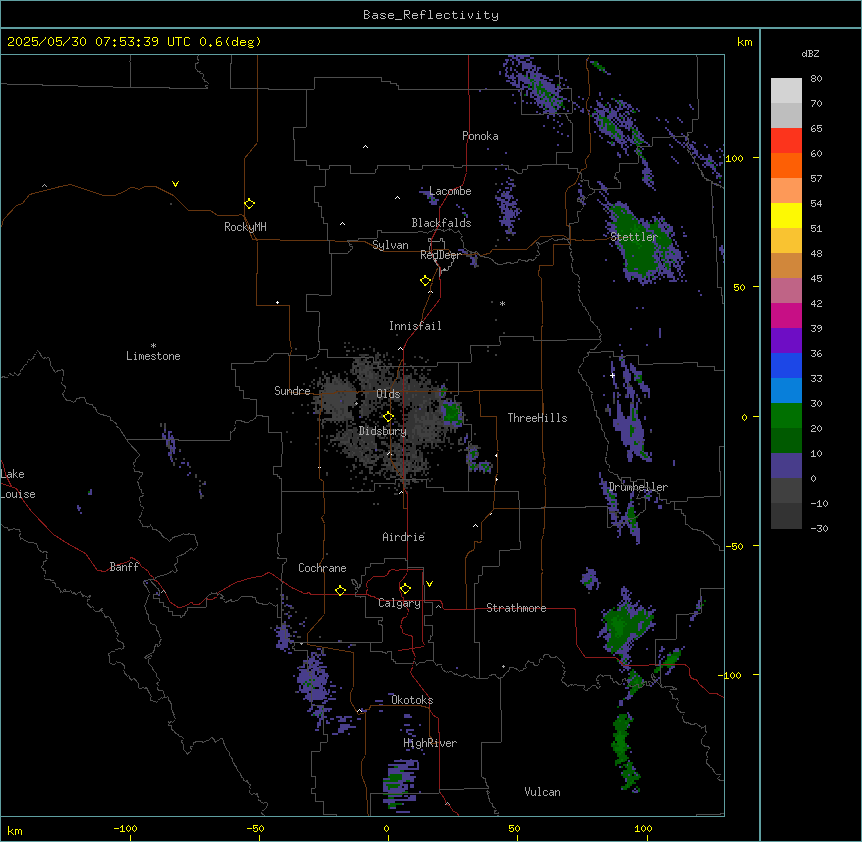Click the yellow diamond marker above RockyMH

point(250,204)
